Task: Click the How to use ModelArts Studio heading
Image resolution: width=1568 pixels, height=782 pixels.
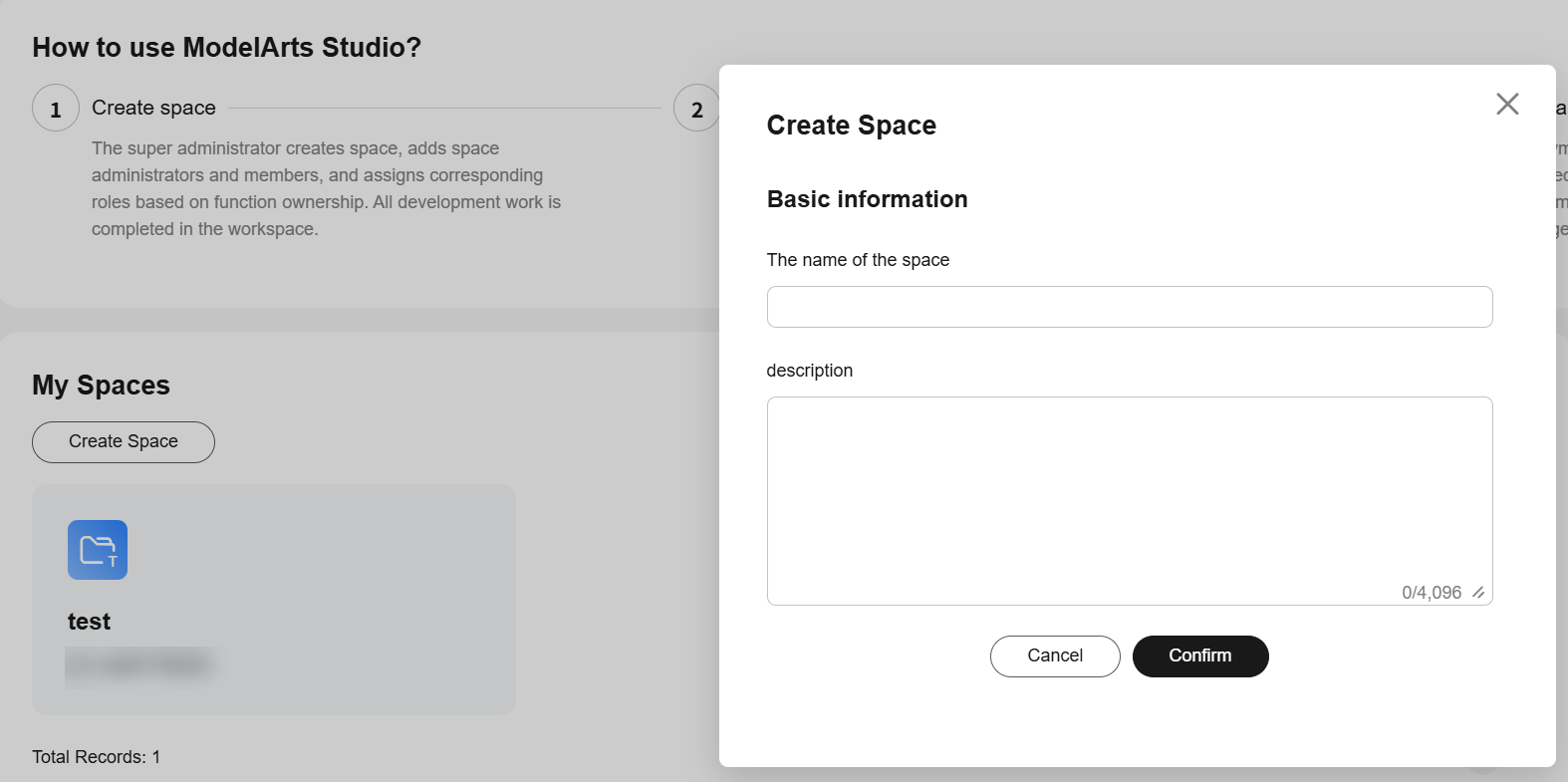Action: [x=226, y=47]
